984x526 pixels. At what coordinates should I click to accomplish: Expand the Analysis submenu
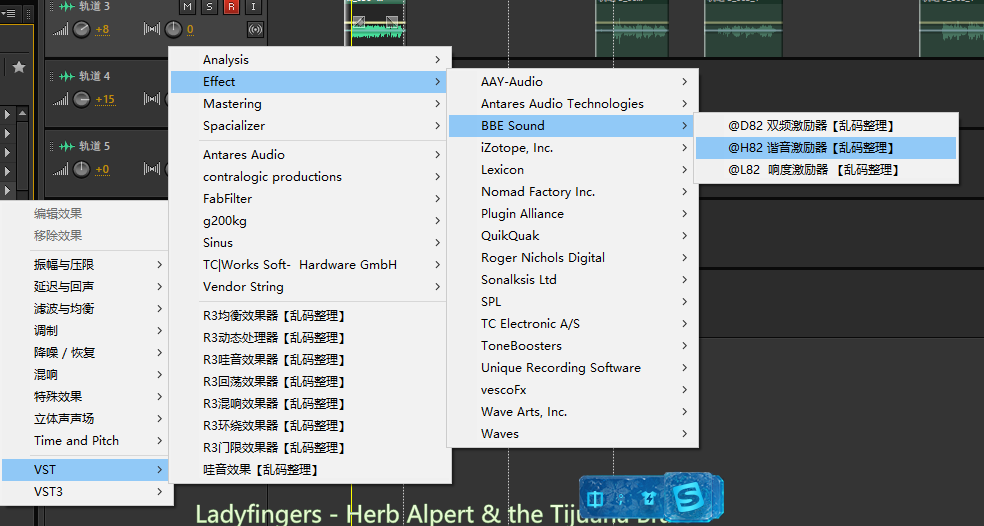point(308,60)
